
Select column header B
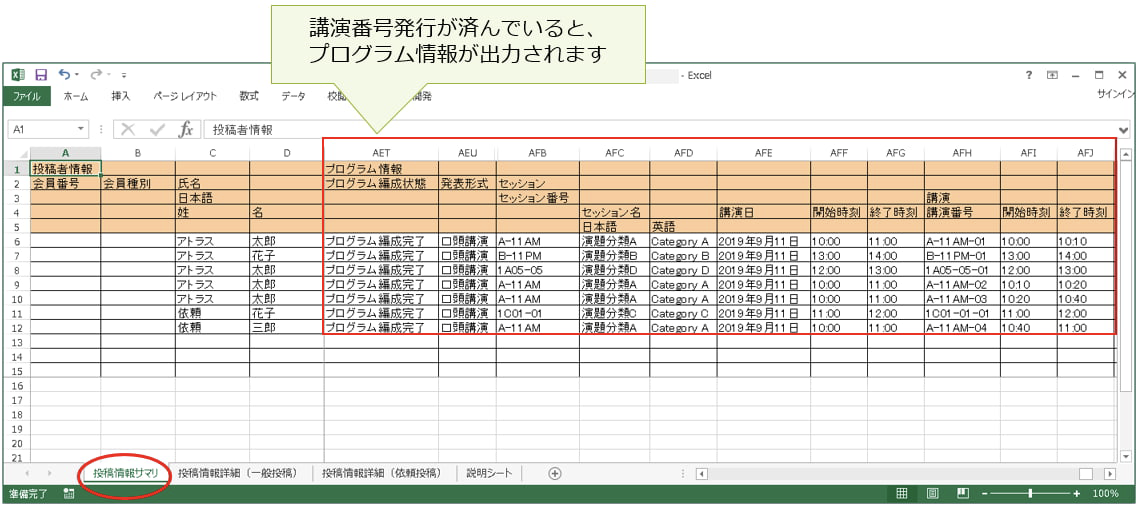tap(138, 153)
